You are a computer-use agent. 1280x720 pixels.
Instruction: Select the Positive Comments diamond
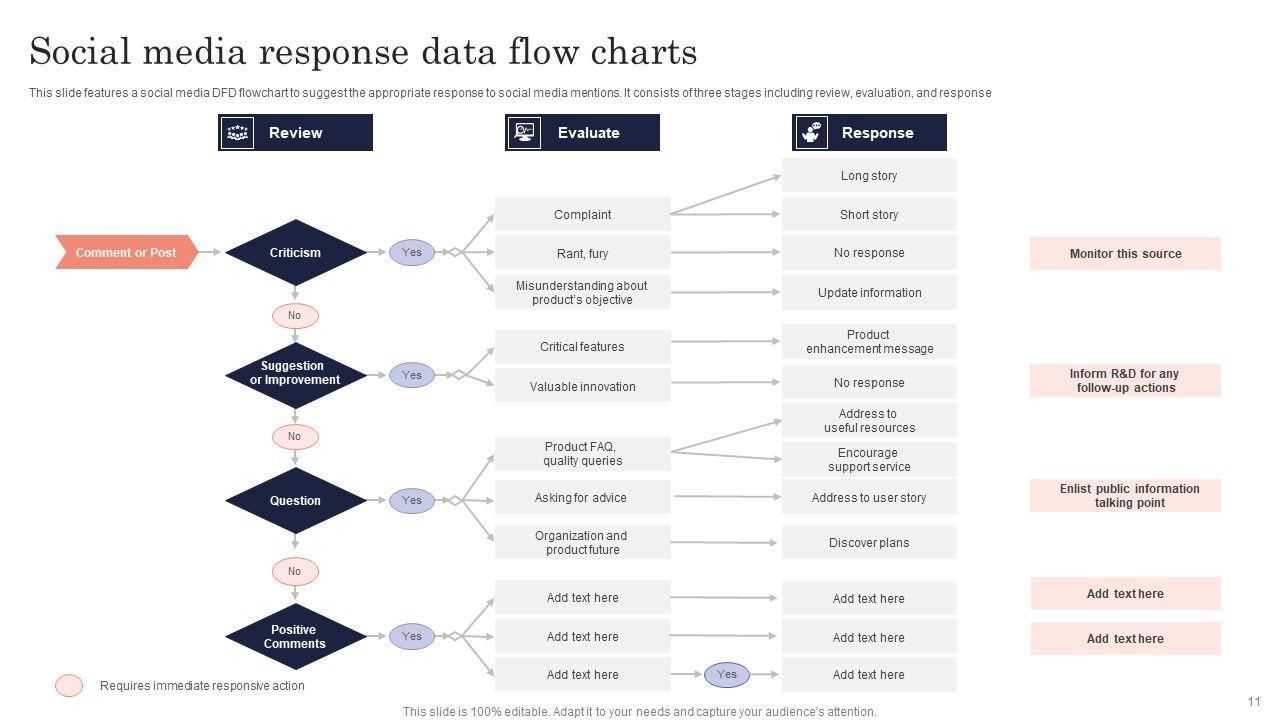[295, 637]
